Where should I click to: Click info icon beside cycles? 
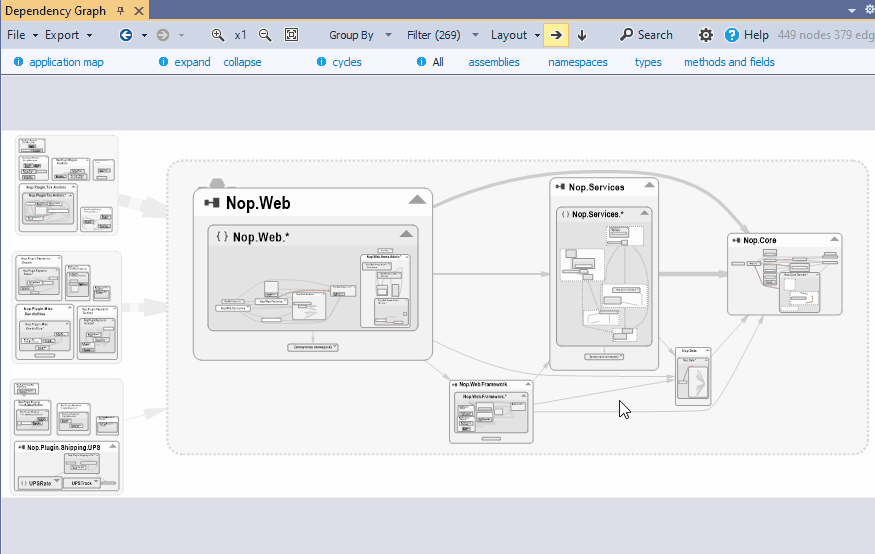click(x=321, y=61)
